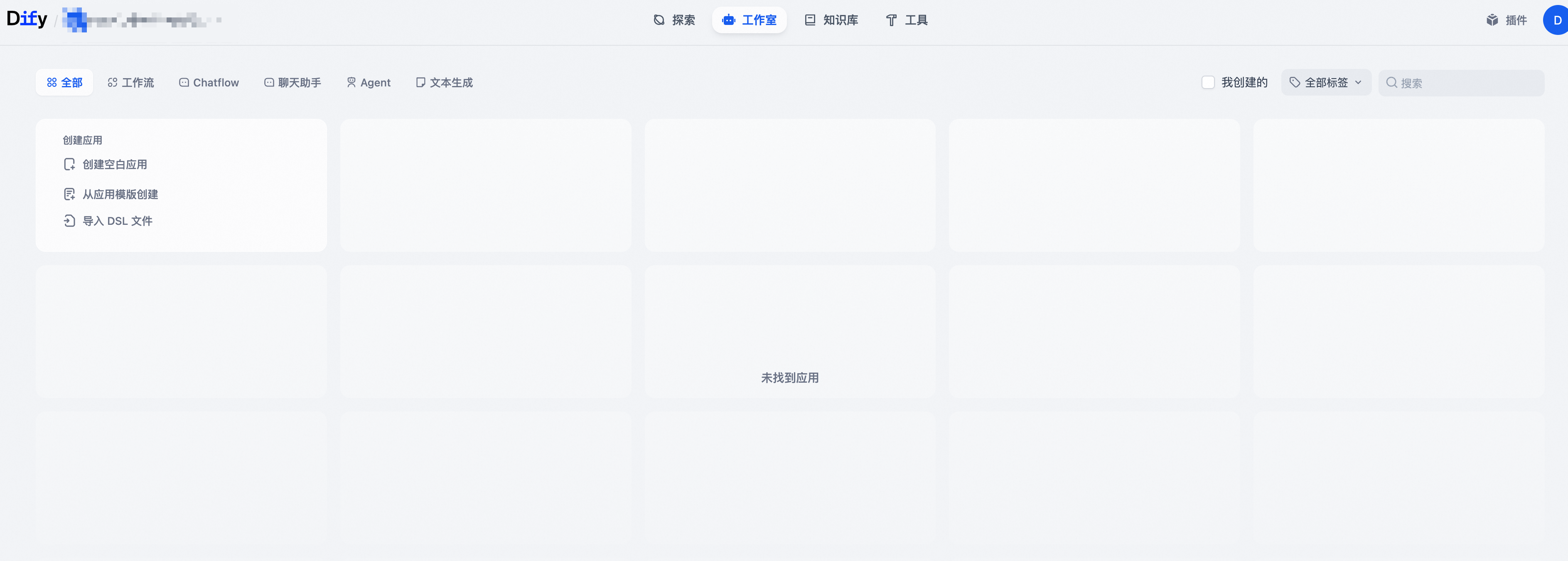
Task: Open the 知识库 knowledge base
Action: click(831, 20)
